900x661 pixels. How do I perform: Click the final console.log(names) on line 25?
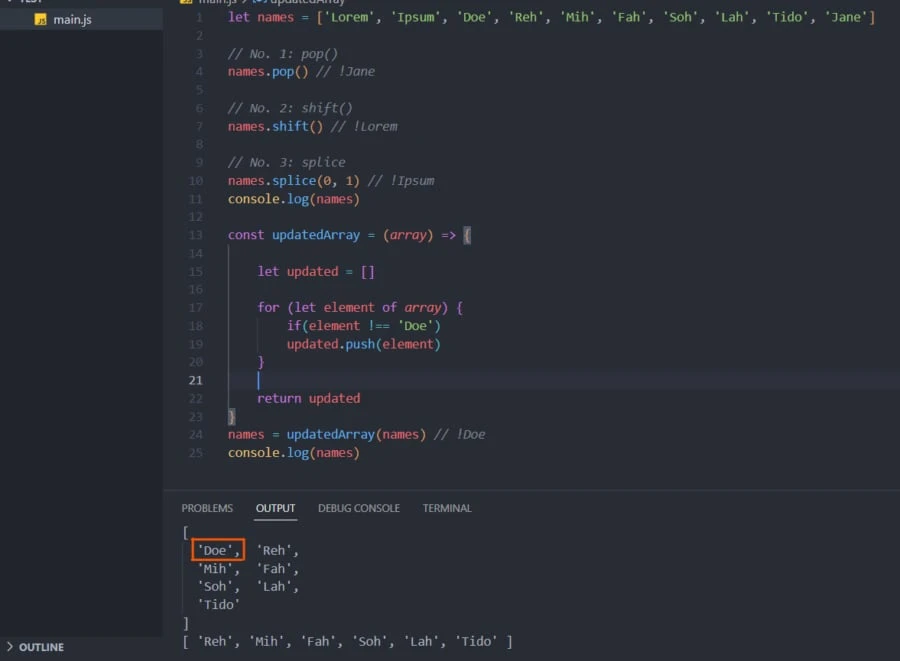[293, 453]
